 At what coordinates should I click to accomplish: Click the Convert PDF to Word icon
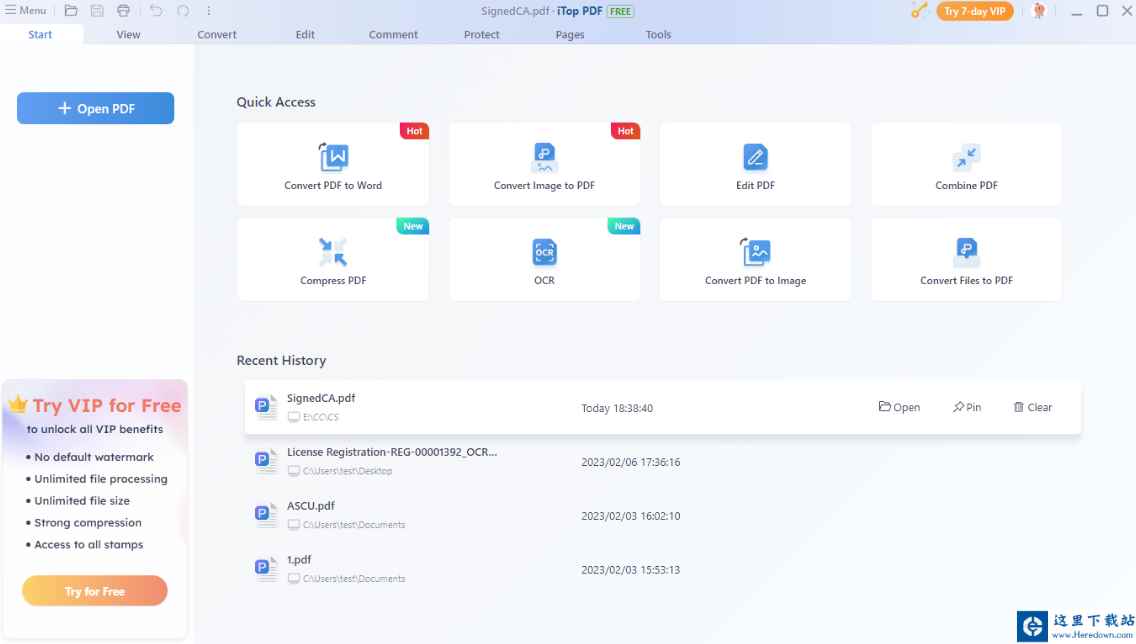333,157
